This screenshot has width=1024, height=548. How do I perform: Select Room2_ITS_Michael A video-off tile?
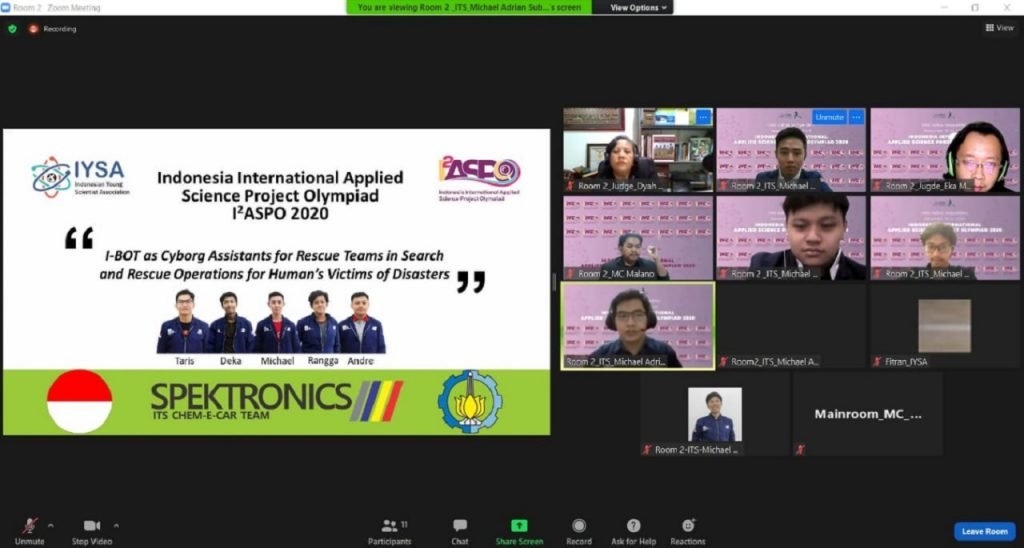pyautogui.click(x=791, y=326)
